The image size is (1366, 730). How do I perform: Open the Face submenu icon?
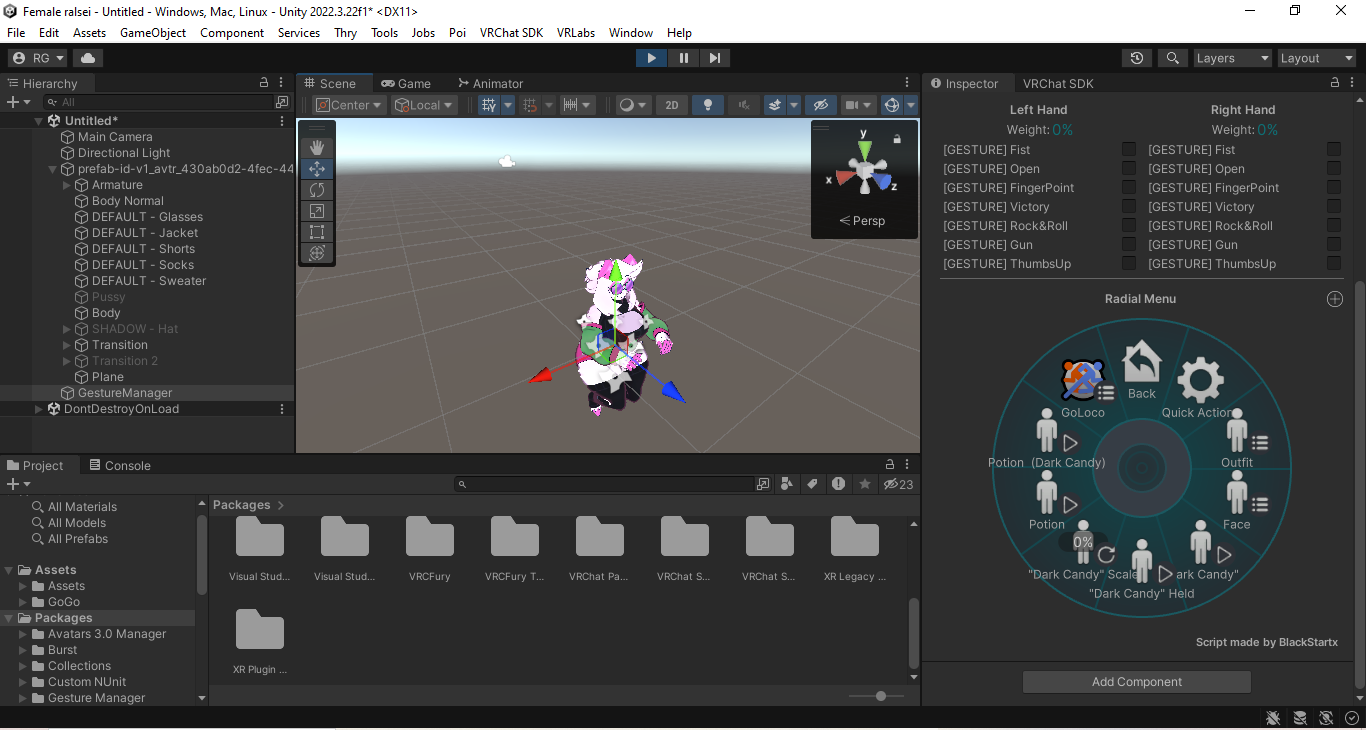click(x=1237, y=493)
